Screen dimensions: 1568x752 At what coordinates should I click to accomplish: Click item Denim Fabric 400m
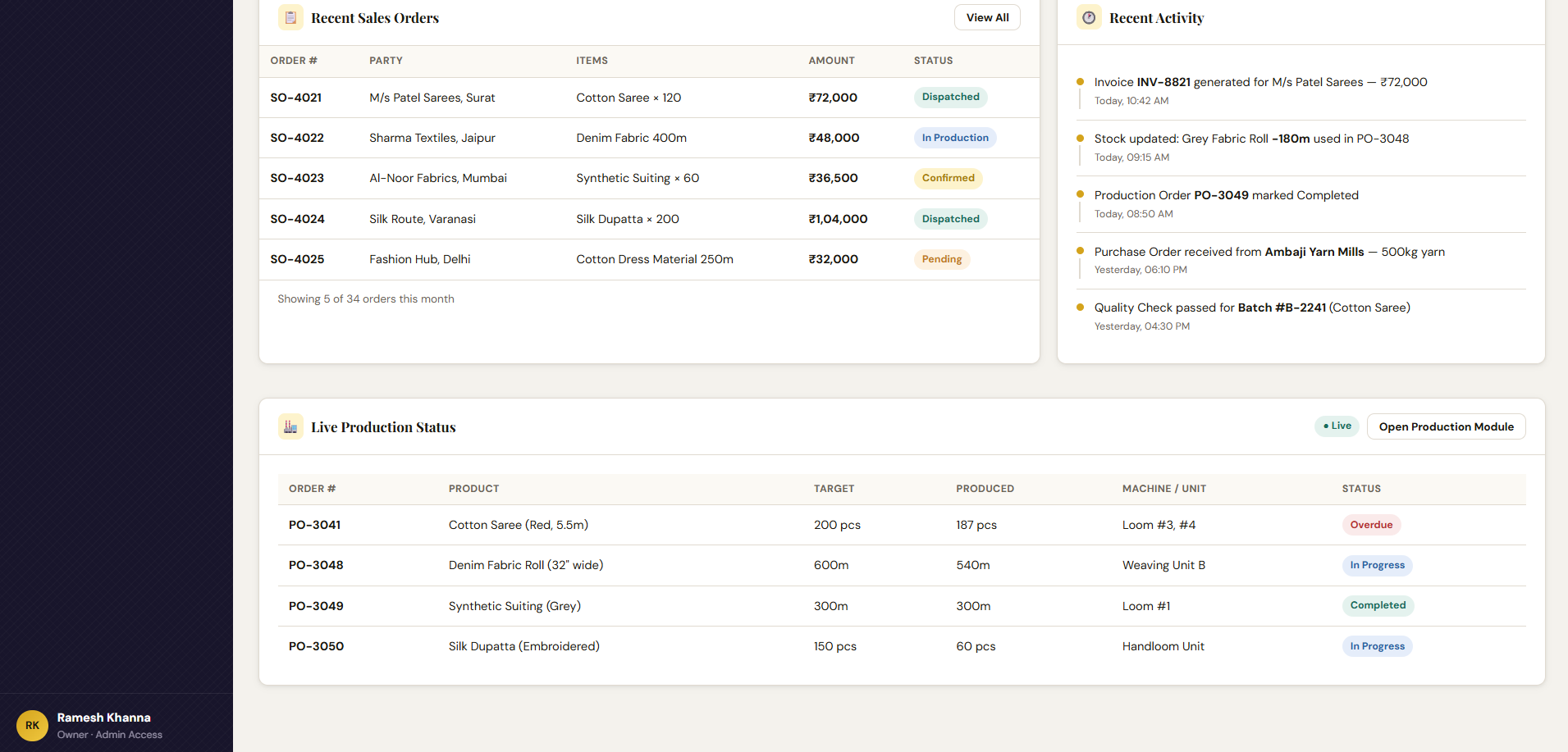(631, 138)
